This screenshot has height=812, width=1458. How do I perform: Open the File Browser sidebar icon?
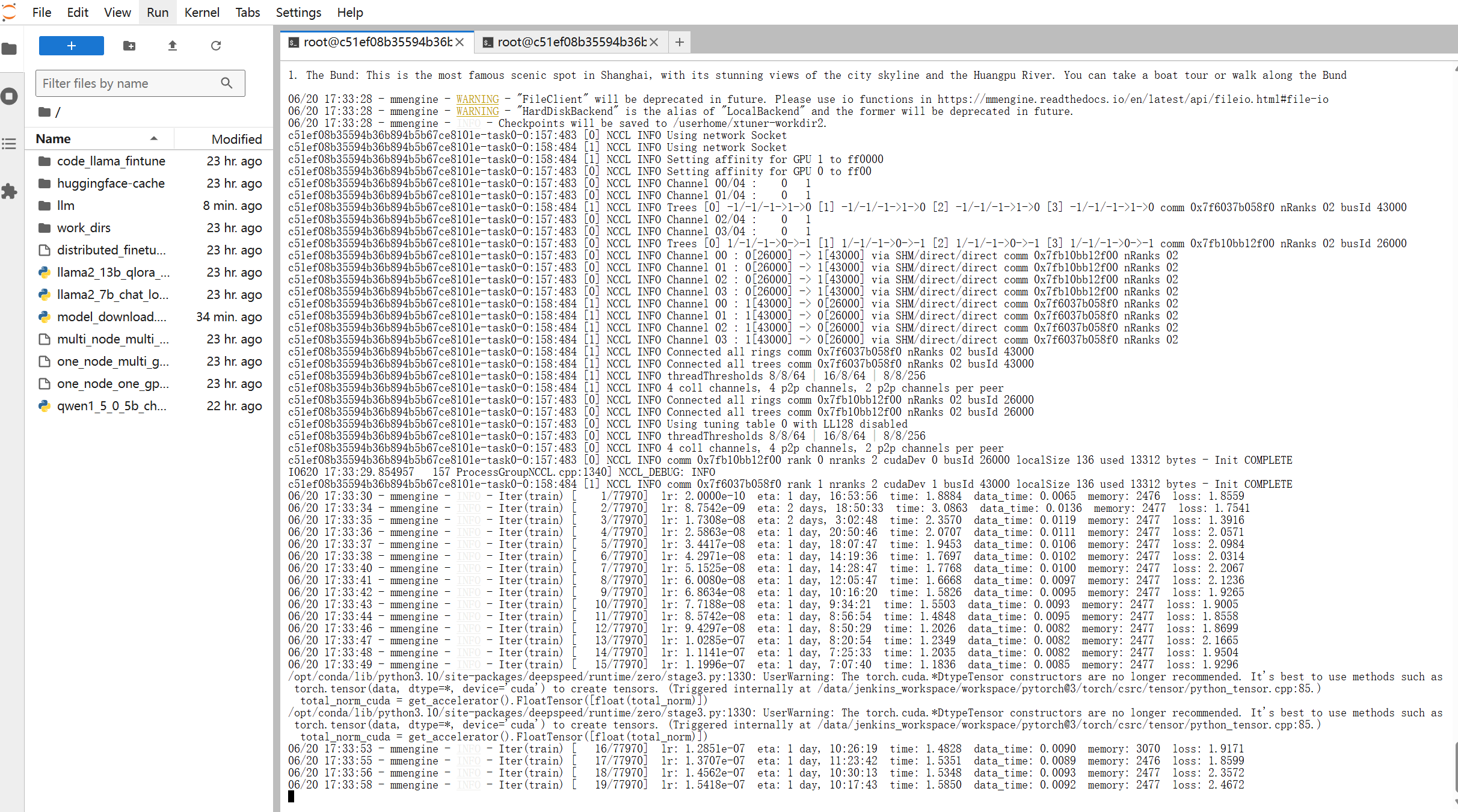[x=10, y=49]
